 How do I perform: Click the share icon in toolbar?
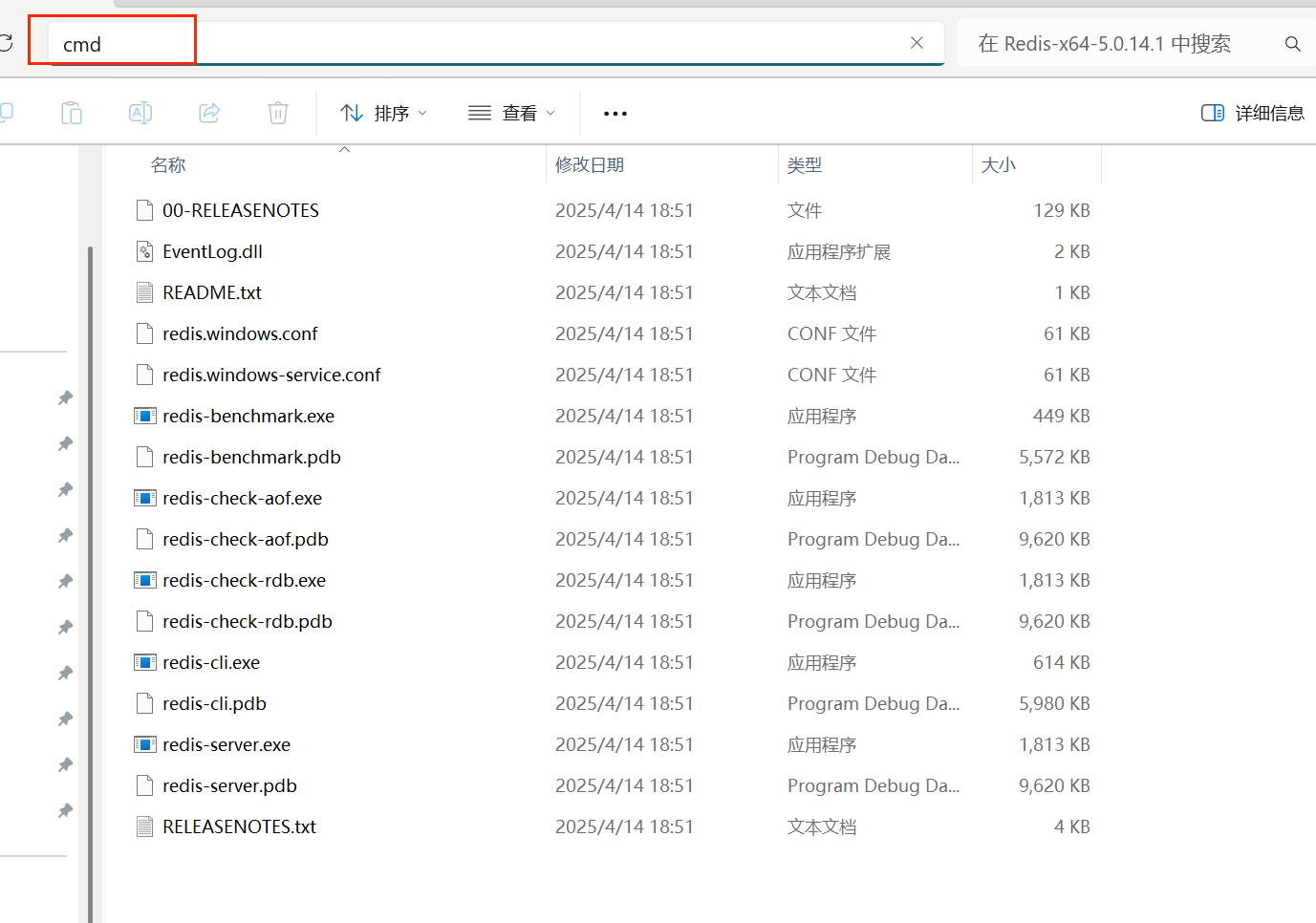(209, 113)
